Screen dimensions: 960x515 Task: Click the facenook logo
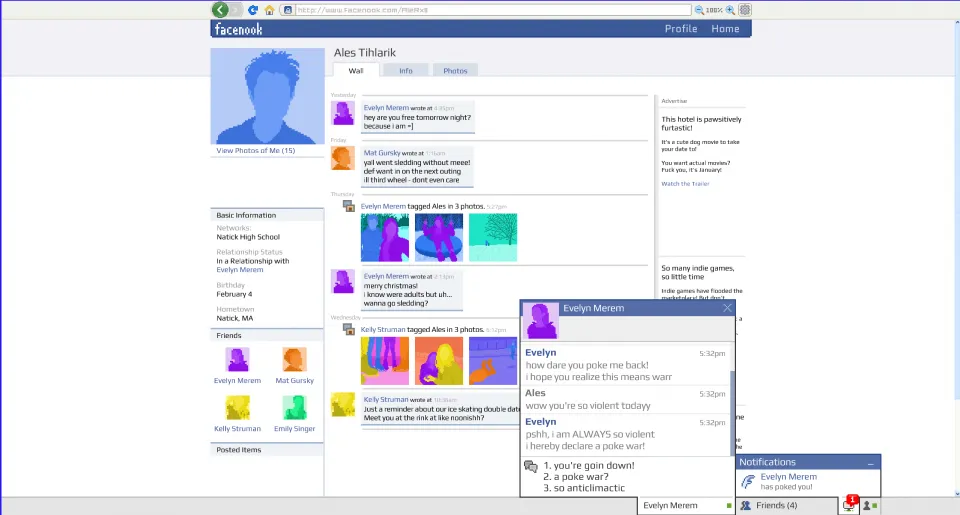click(x=239, y=29)
